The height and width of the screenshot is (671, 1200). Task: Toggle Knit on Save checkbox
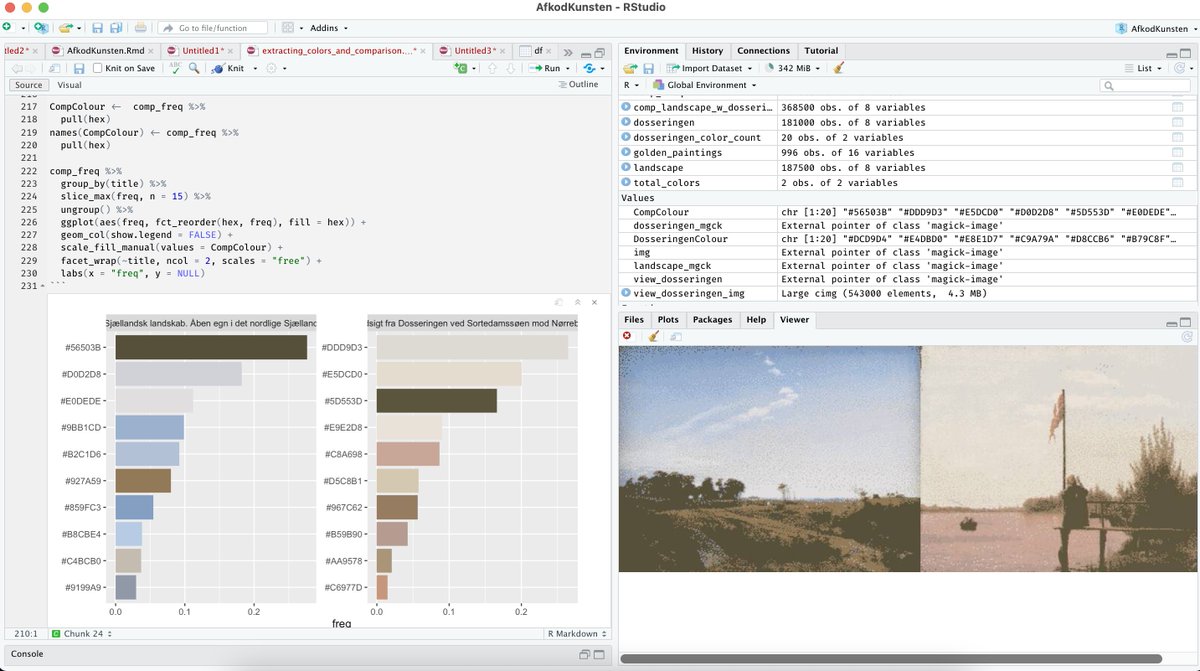point(98,68)
